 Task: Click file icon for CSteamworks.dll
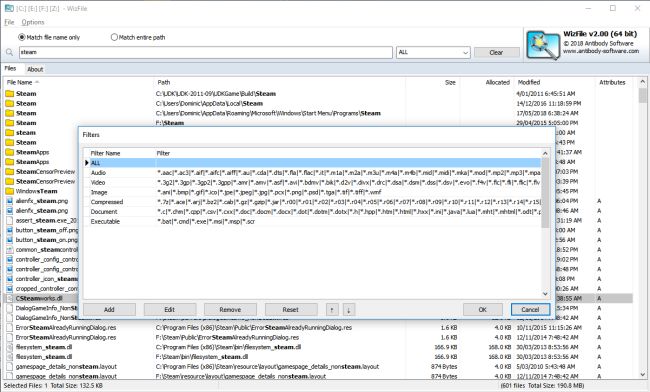pos(10,298)
